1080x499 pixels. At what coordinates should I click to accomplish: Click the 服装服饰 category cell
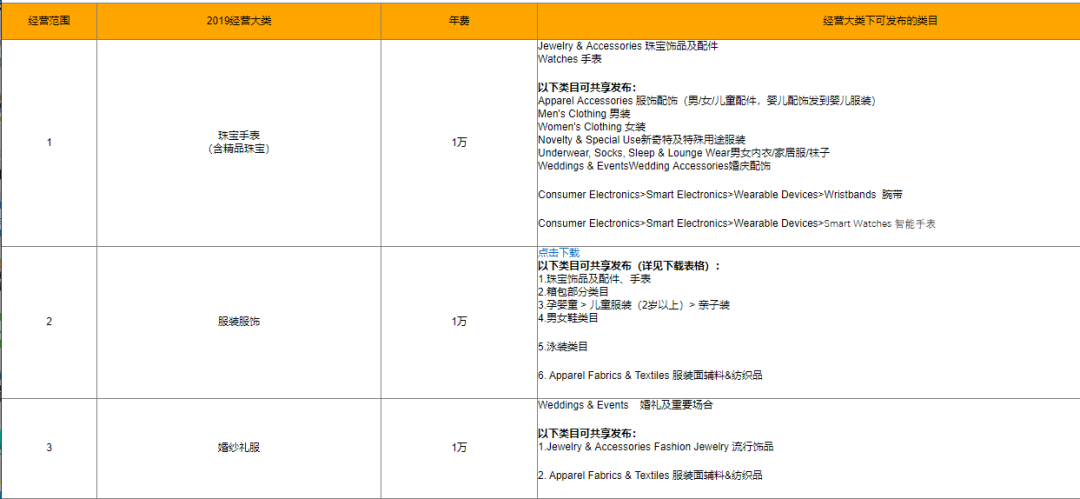pyautogui.click(x=238, y=321)
